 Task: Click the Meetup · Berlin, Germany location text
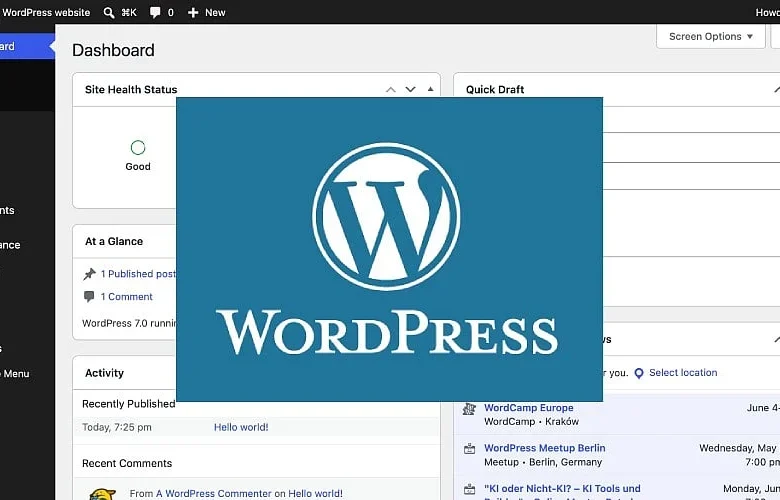543,462
